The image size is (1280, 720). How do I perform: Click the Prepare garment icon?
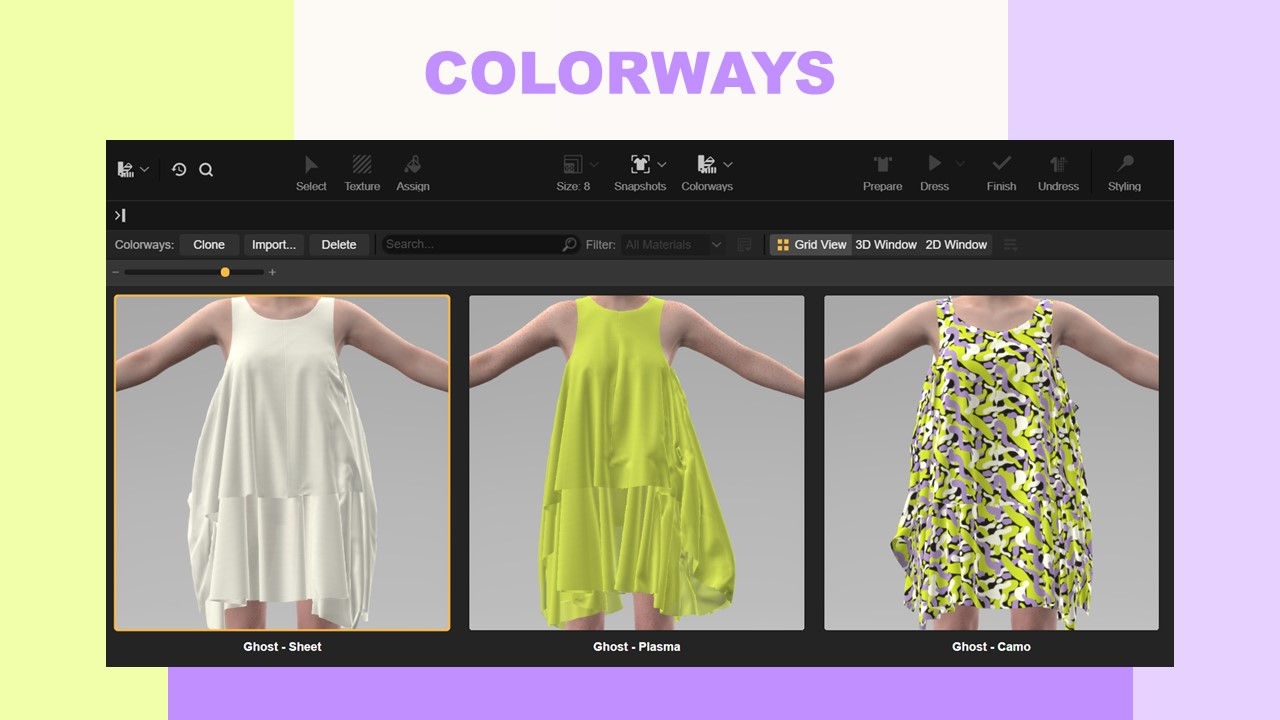882,164
